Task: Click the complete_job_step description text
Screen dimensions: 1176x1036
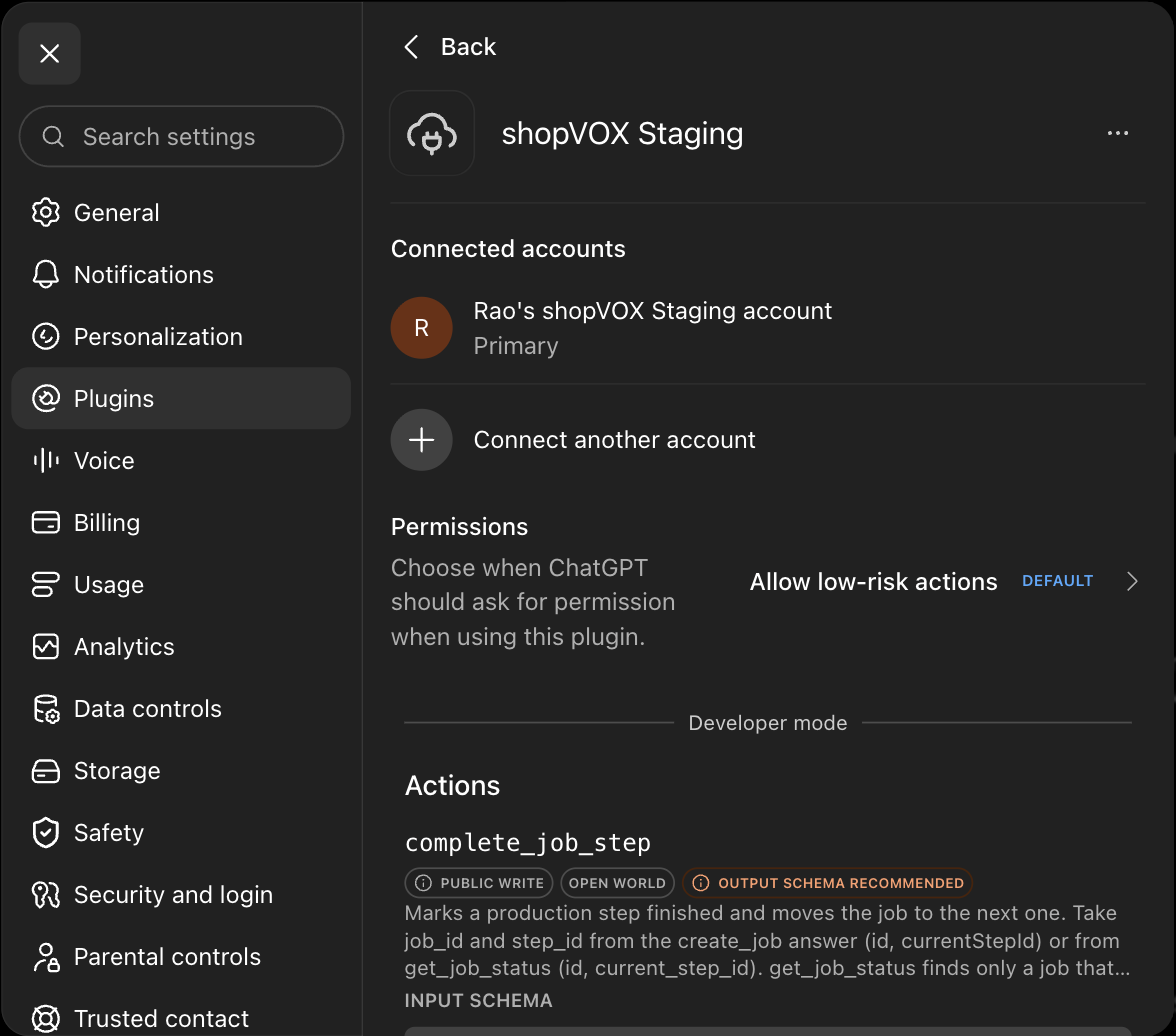Action: click(767, 941)
